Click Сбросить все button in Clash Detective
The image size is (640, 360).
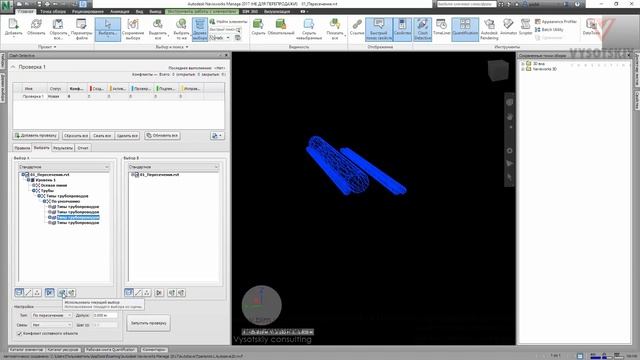76,136
